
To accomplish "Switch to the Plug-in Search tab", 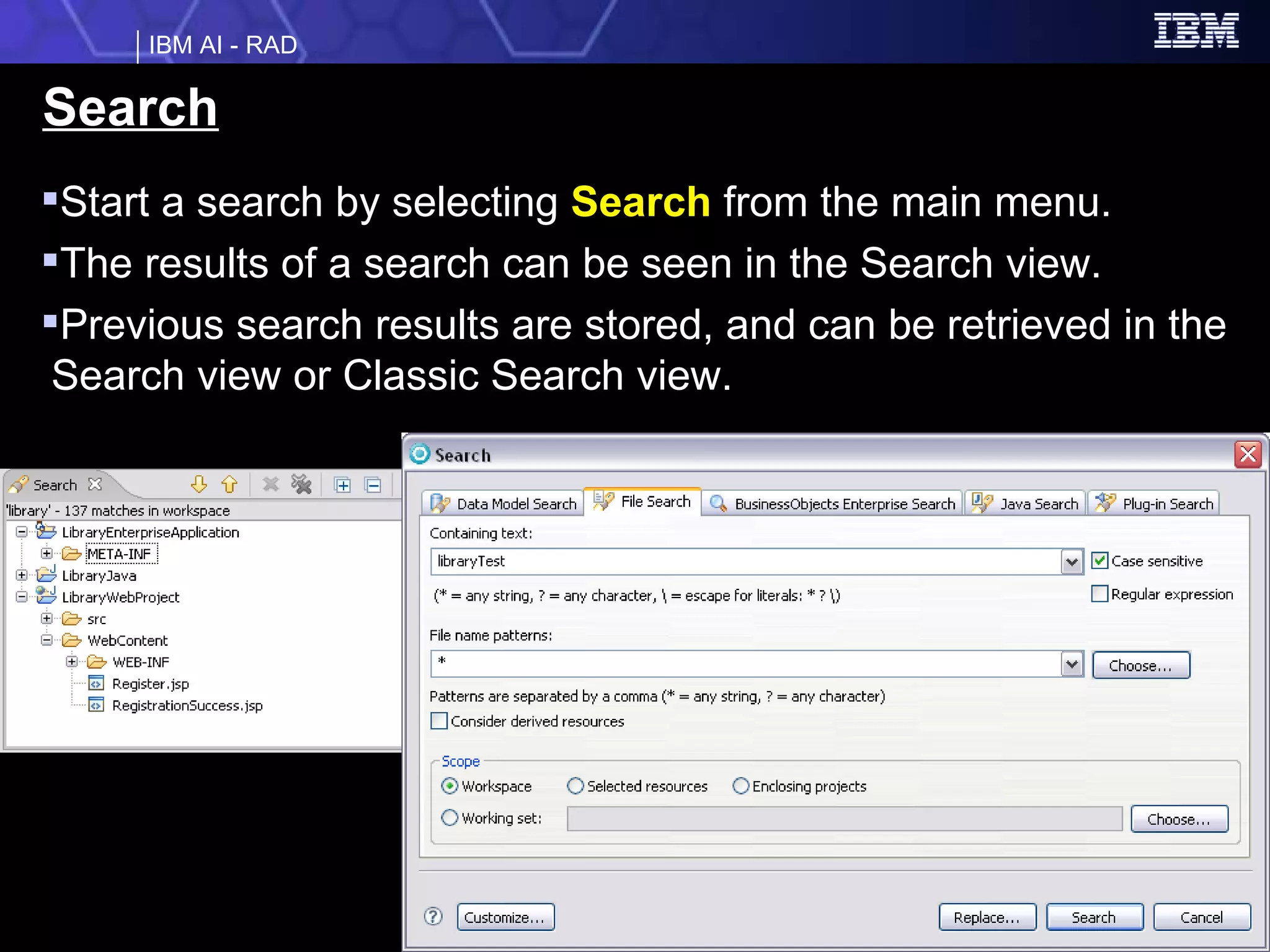I will (x=1154, y=503).
